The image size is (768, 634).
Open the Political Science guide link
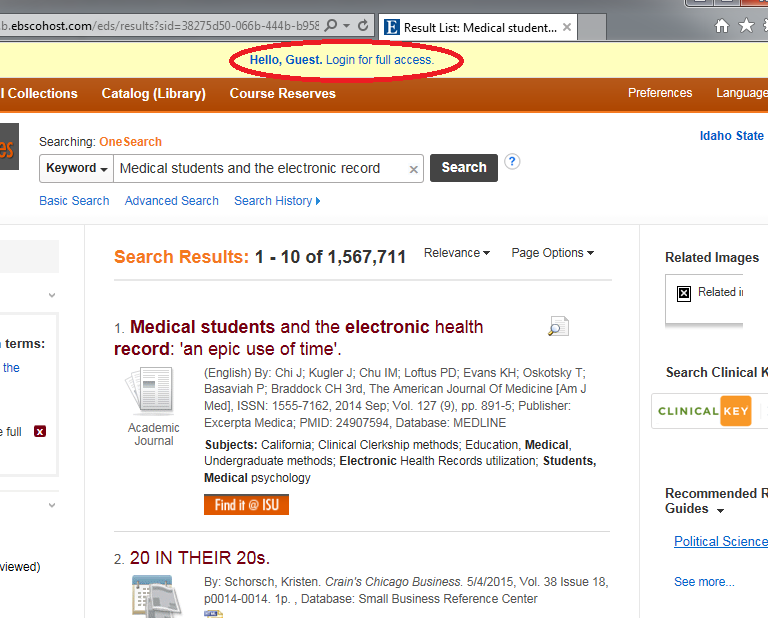721,541
